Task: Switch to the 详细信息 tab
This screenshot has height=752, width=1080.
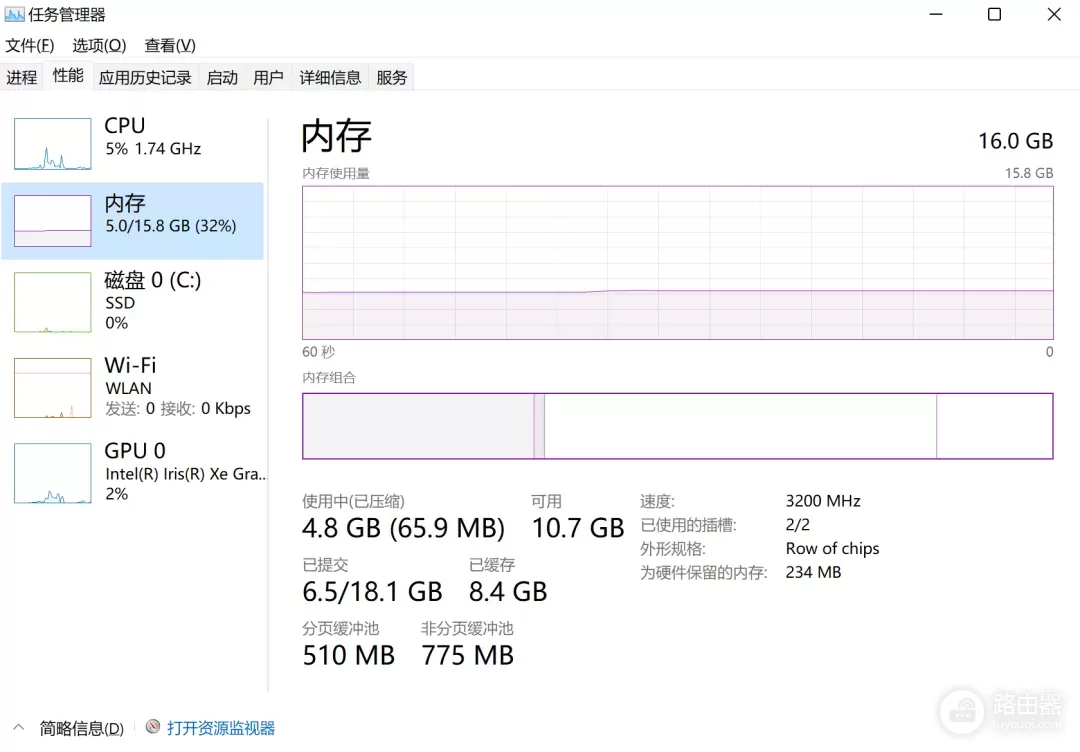Action: click(x=330, y=77)
